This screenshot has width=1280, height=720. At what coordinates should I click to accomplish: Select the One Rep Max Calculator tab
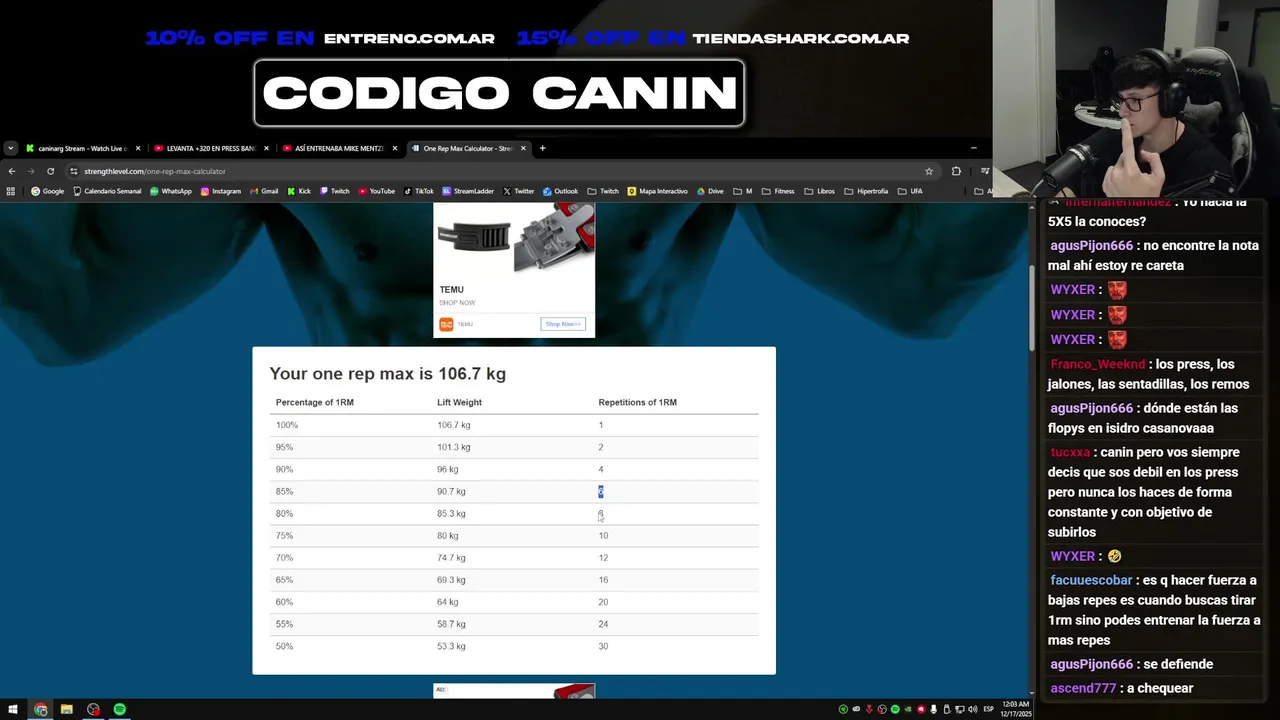point(466,148)
